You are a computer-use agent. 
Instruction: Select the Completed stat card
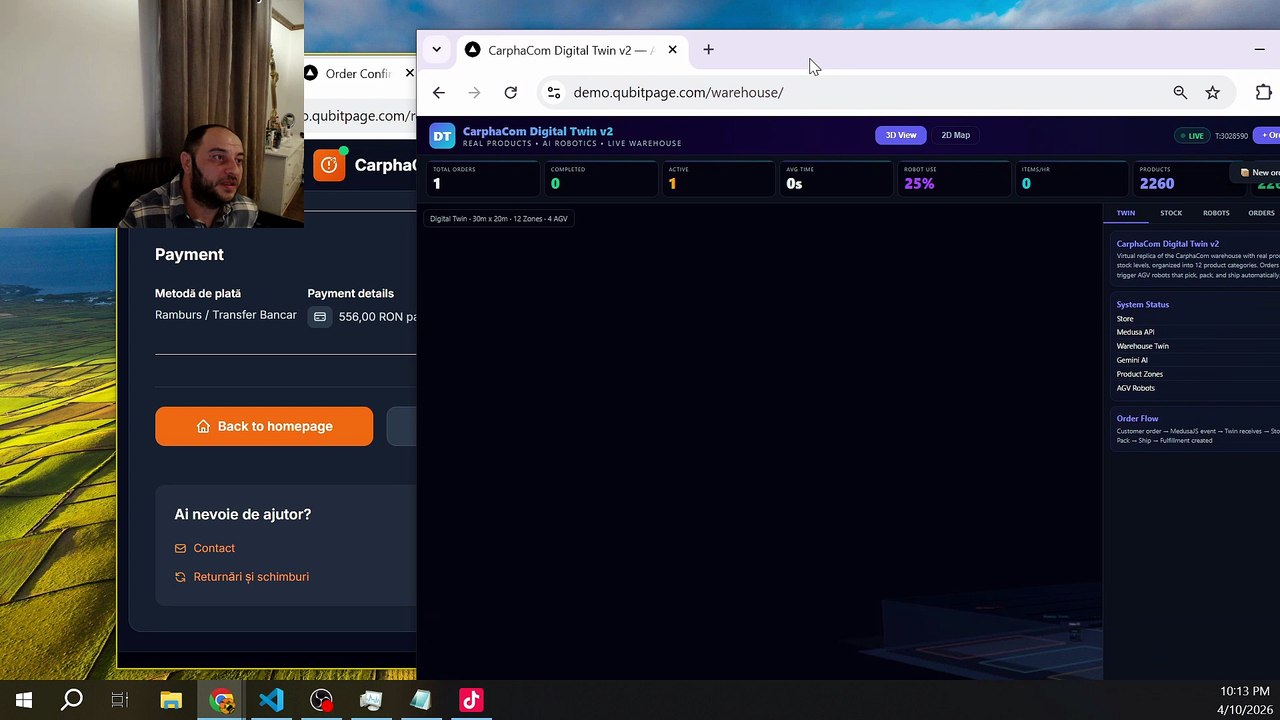point(601,179)
